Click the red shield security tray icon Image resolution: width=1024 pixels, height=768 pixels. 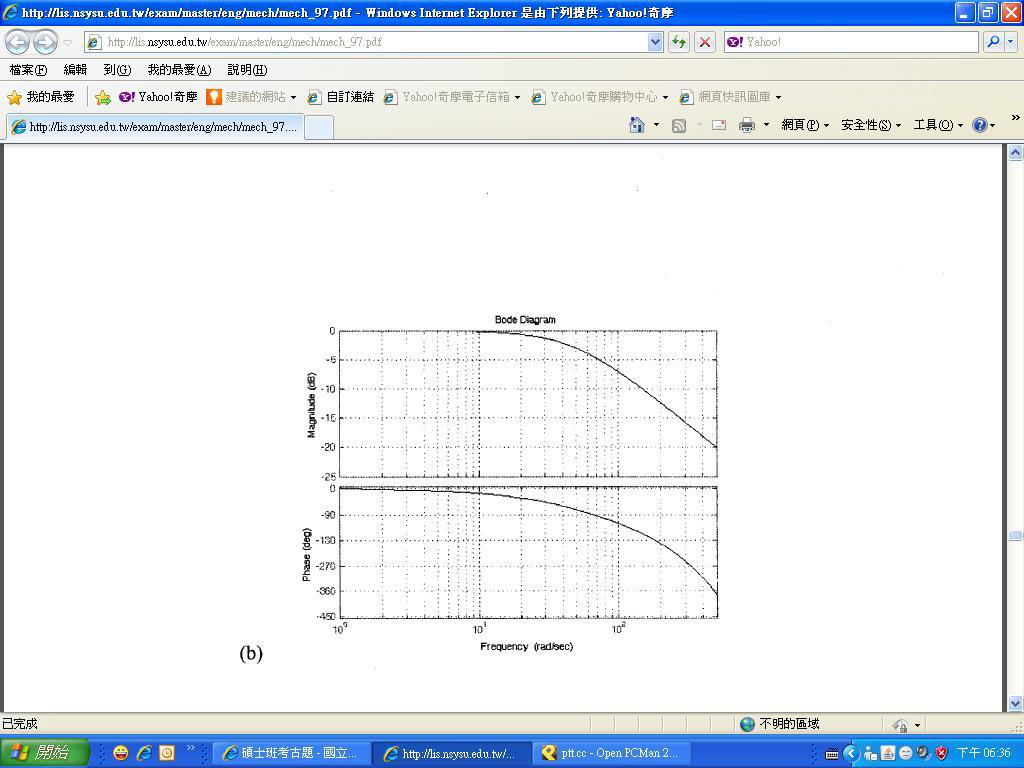[x=941, y=754]
